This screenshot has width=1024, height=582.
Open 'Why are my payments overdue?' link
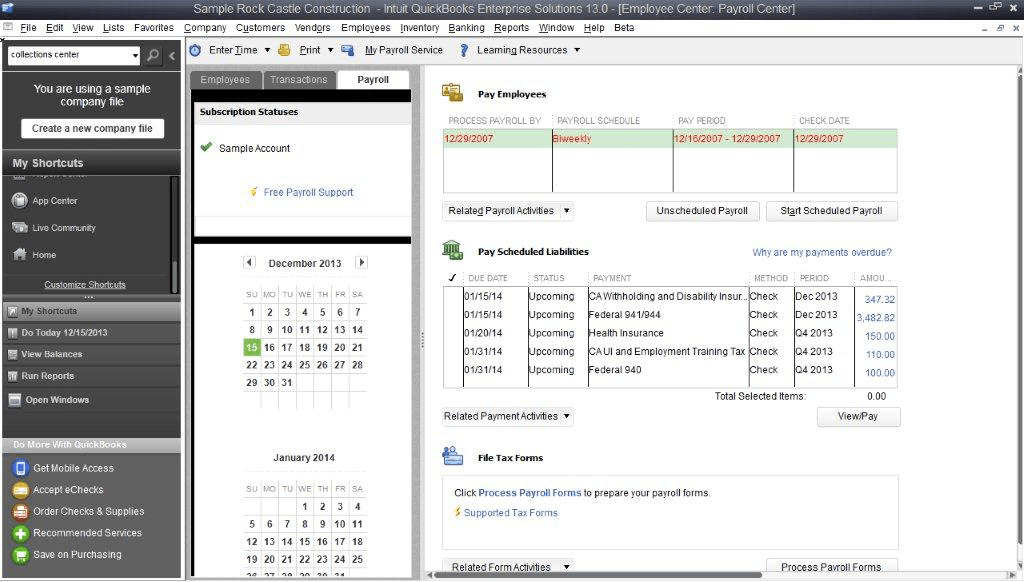822,253
